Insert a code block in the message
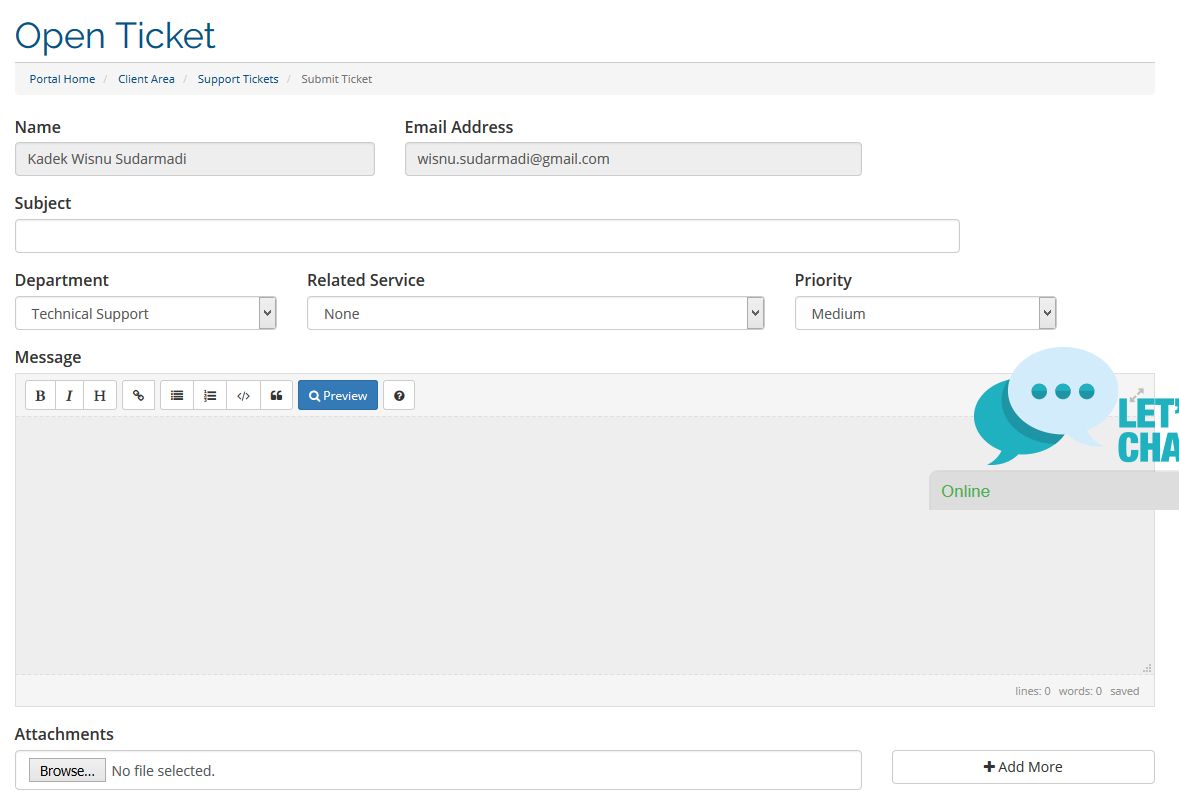 tap(243, 395)
